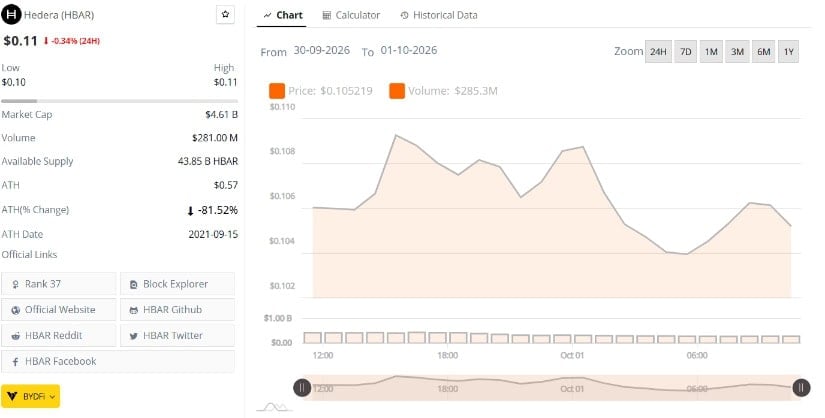Click the Oct 01 label on chart axis
The image size is (825, 418).
tap(572, 355)
